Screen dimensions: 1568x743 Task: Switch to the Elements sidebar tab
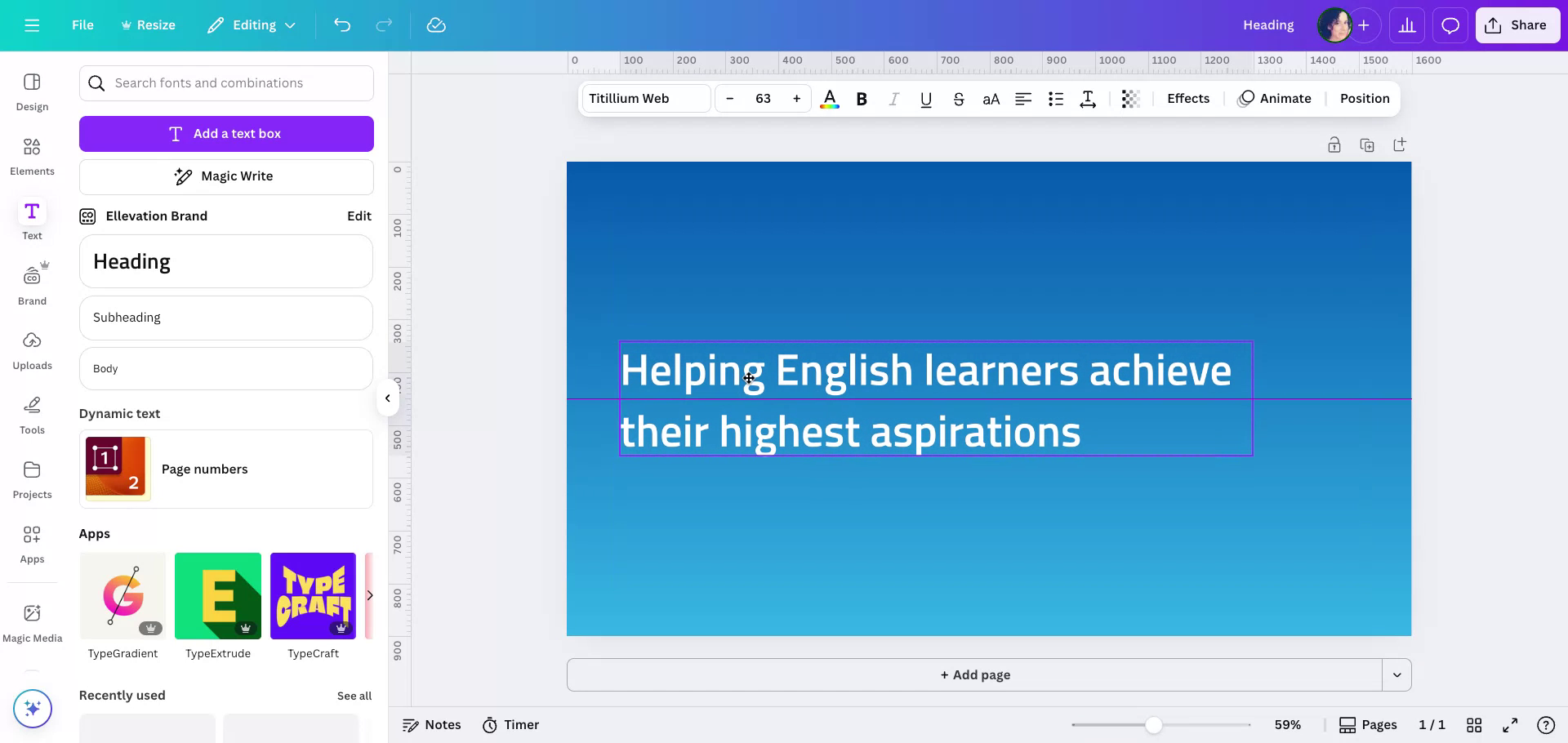(x=32, y=155)
